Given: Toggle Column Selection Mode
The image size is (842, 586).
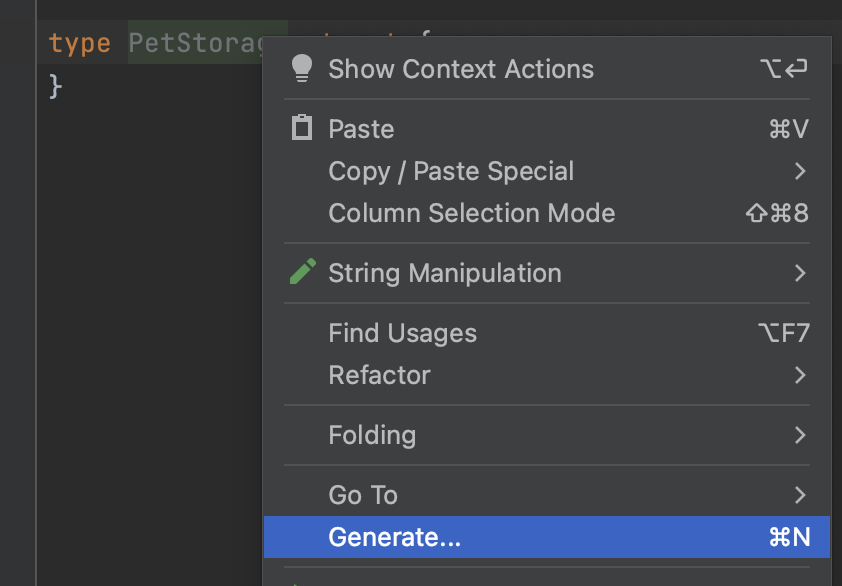Looking at the screenshot, I should pos(471,213).
